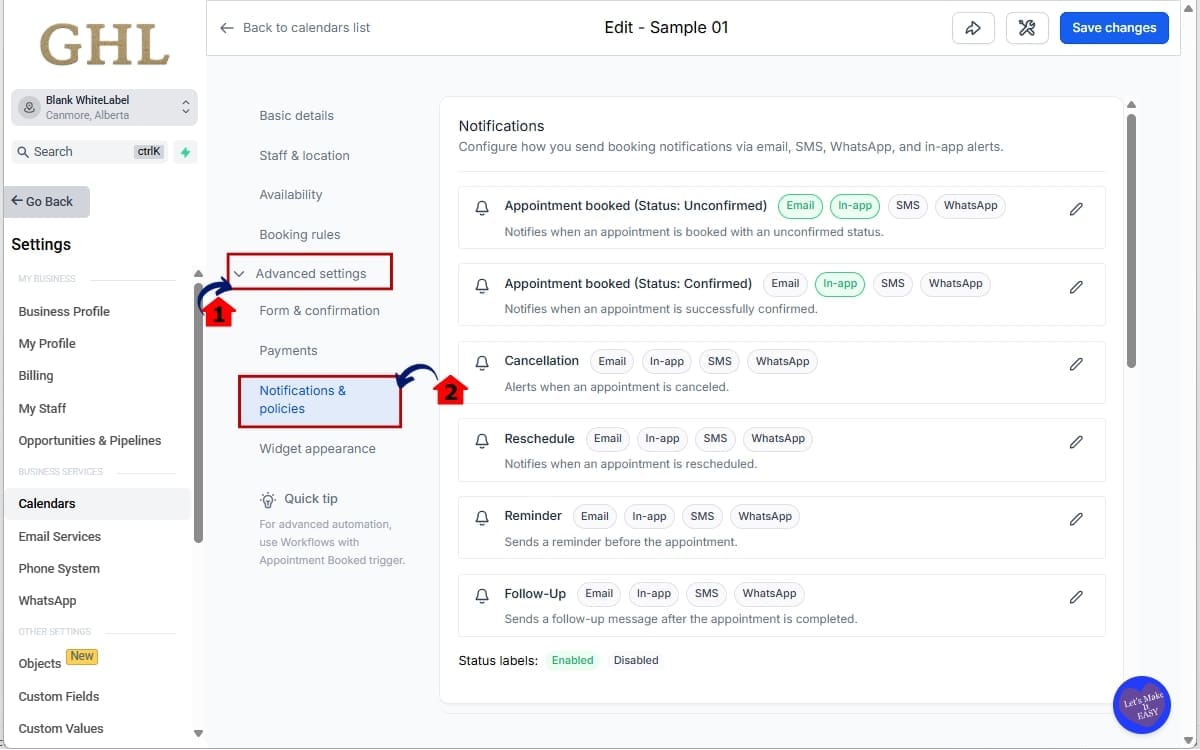This screenshot has height=750, width=1200.
Task: Edit the Cancellation notification pencil icon
Action: (x=1076, y=364)
